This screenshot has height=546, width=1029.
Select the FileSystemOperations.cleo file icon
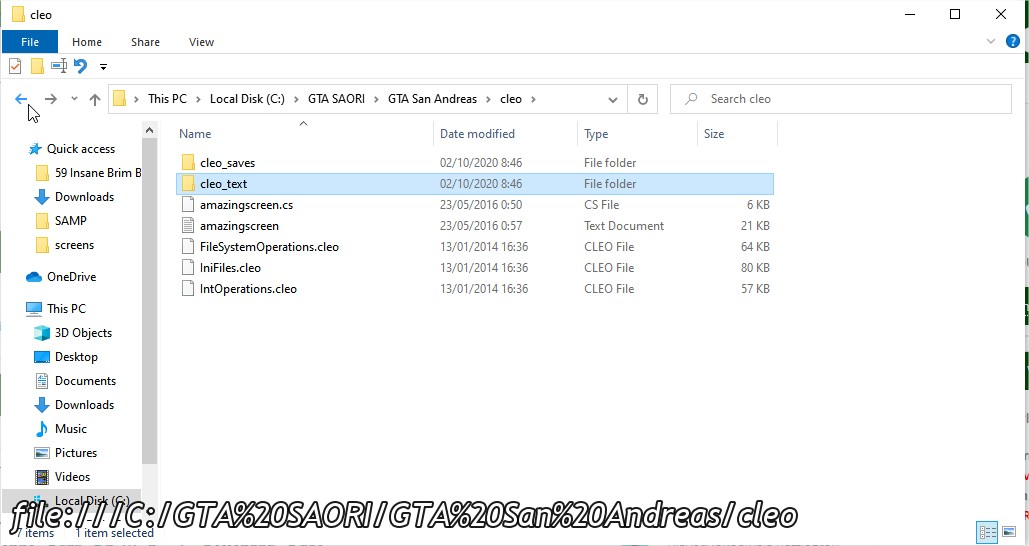tap(188, 247)
